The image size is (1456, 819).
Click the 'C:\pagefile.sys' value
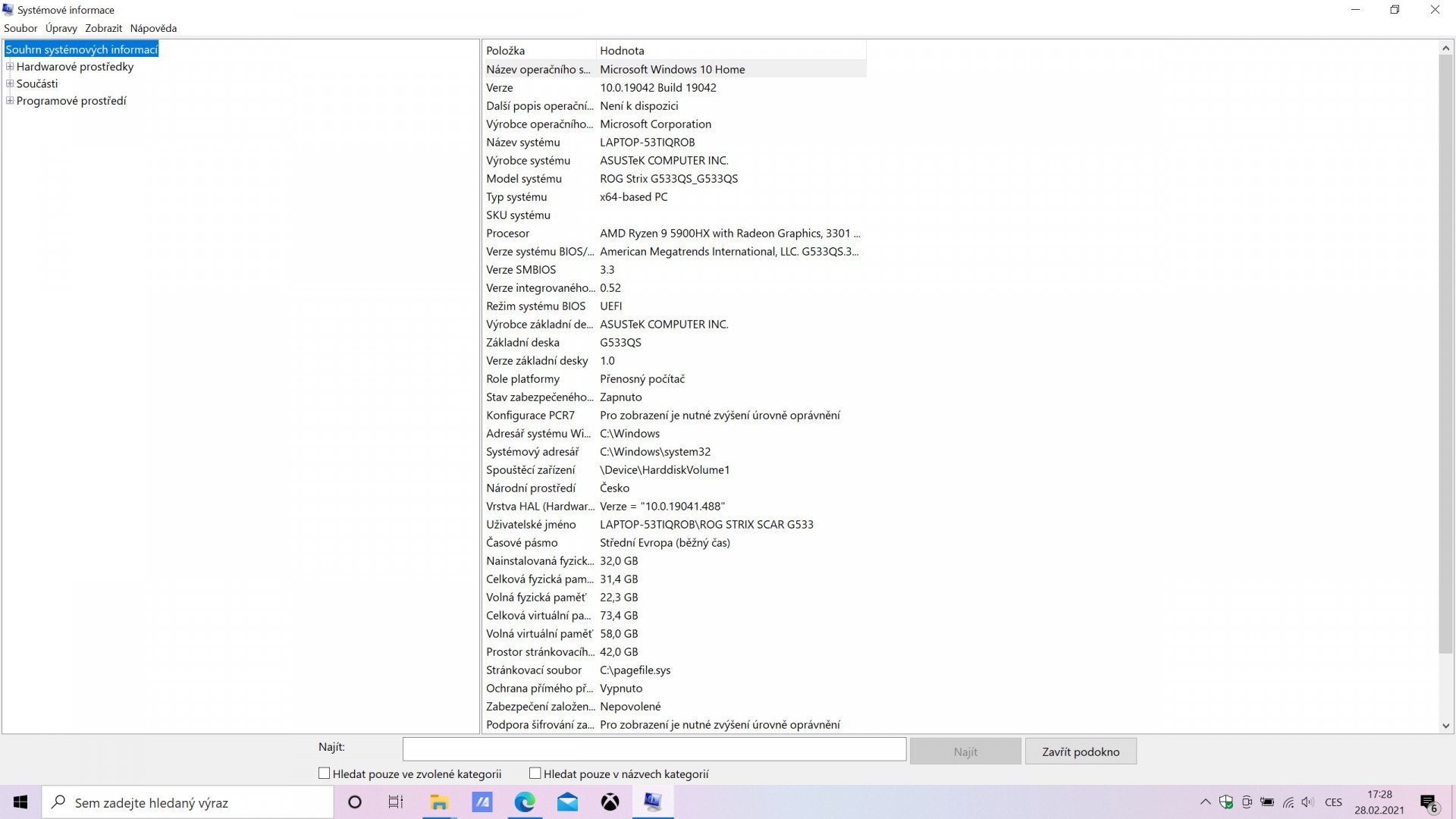pyautogui.click(x=635, y=670)
